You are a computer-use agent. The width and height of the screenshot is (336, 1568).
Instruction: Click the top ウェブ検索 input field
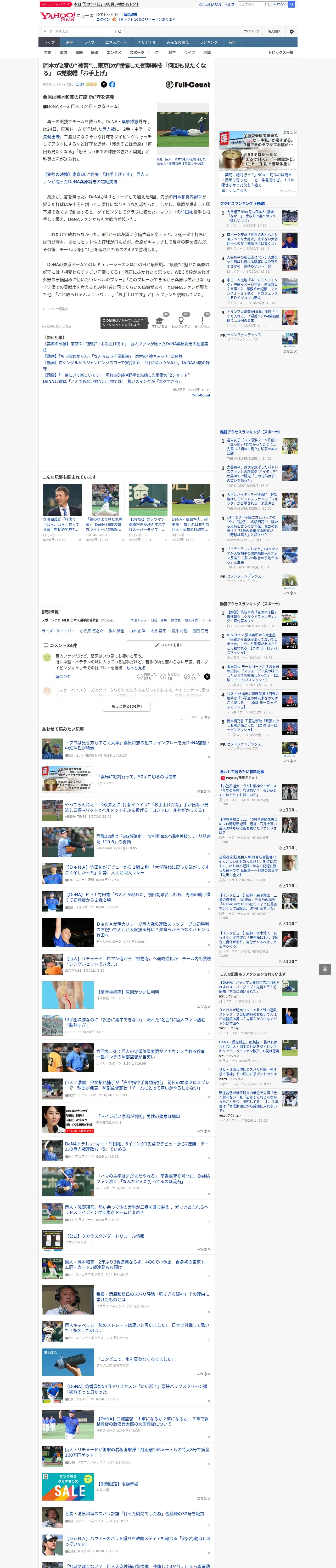coord(251,4)
